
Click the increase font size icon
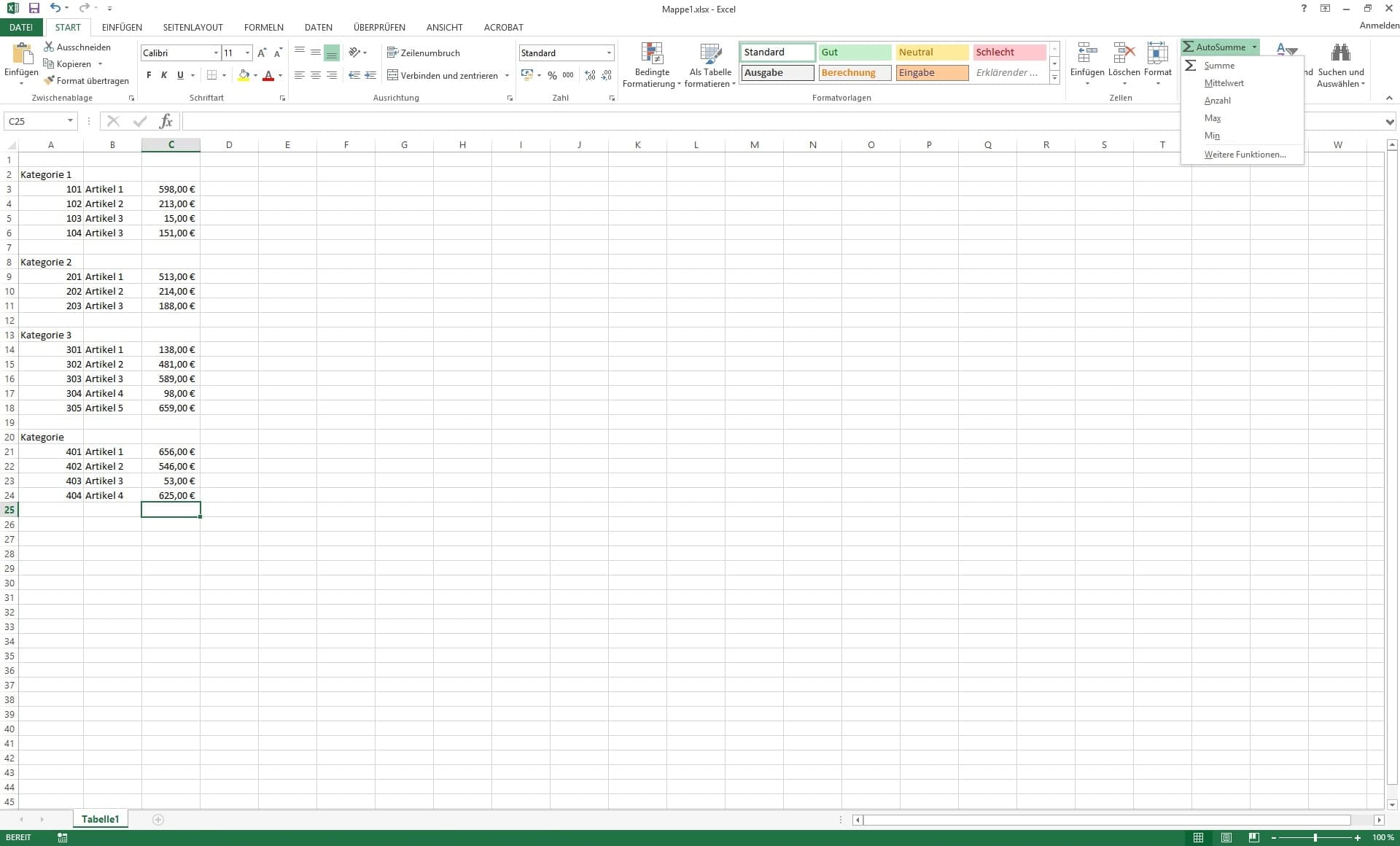coord(262,53)
